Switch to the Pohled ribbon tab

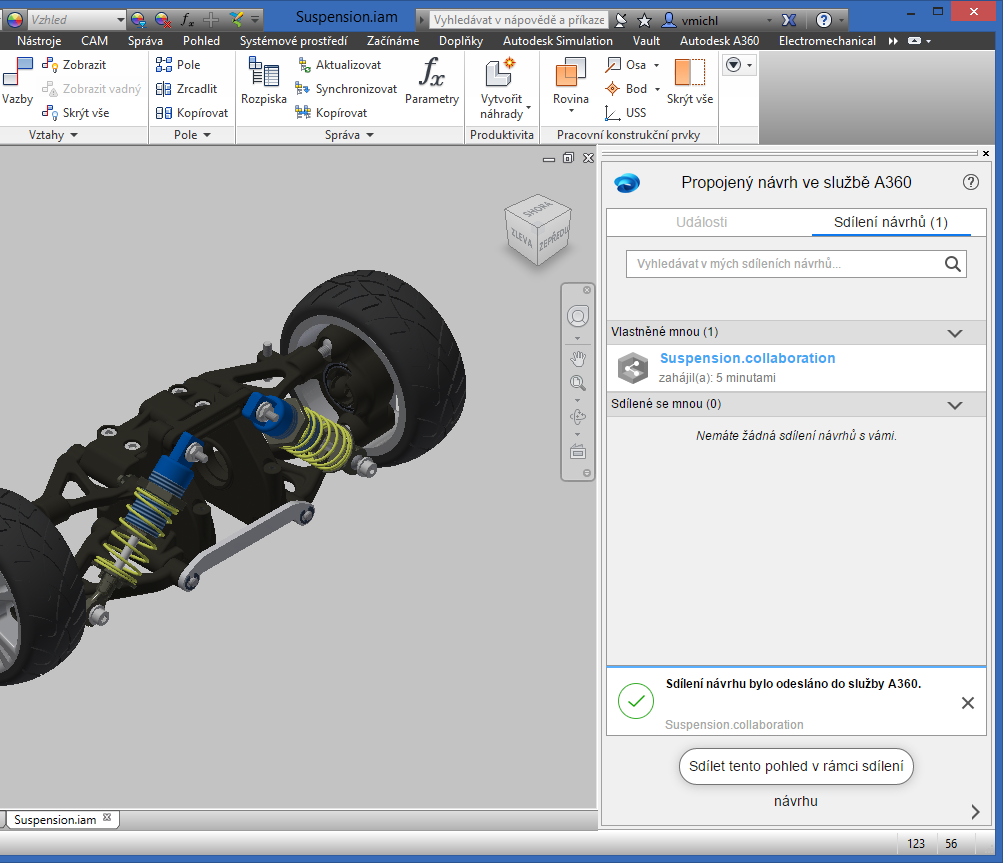[201, 41]
